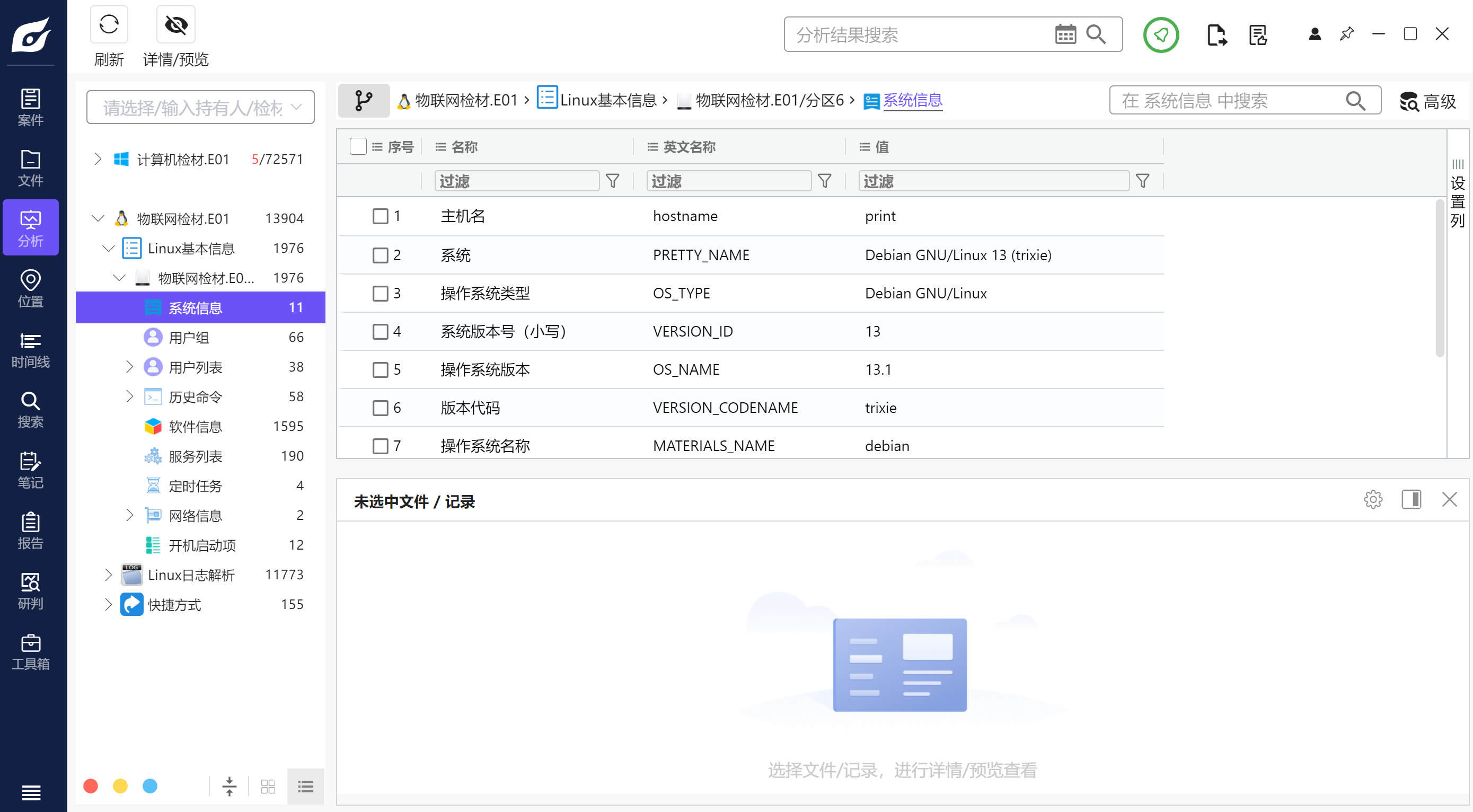This screenshot has width=1473, height=812.
Task: Toggle the 详情/预览 eye-slash icon
Action: click(x=175, y=25)
